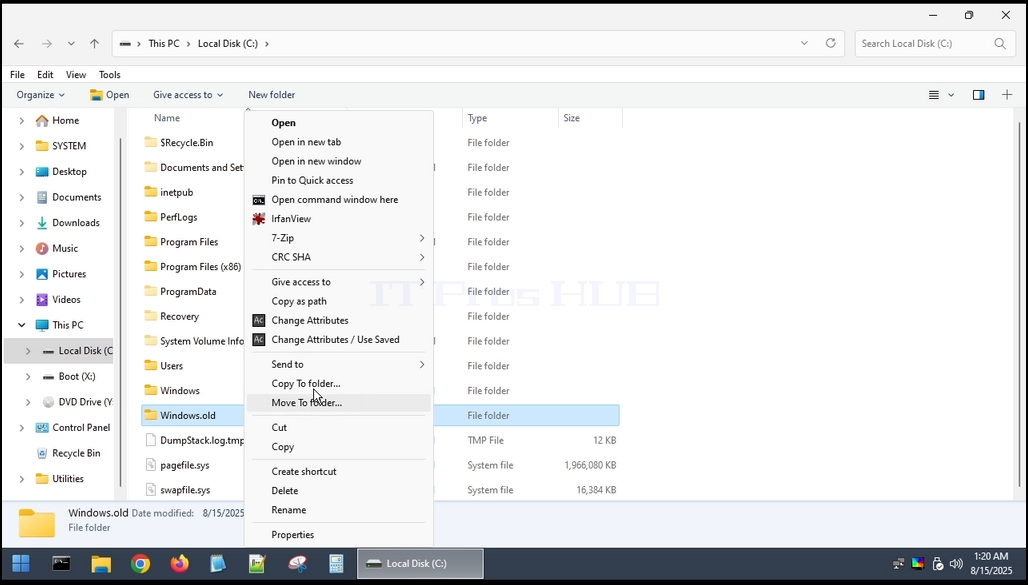1028x585 pixels.
Task: Expand the Give access to toolbar dropdown
Action: (188, 94)
